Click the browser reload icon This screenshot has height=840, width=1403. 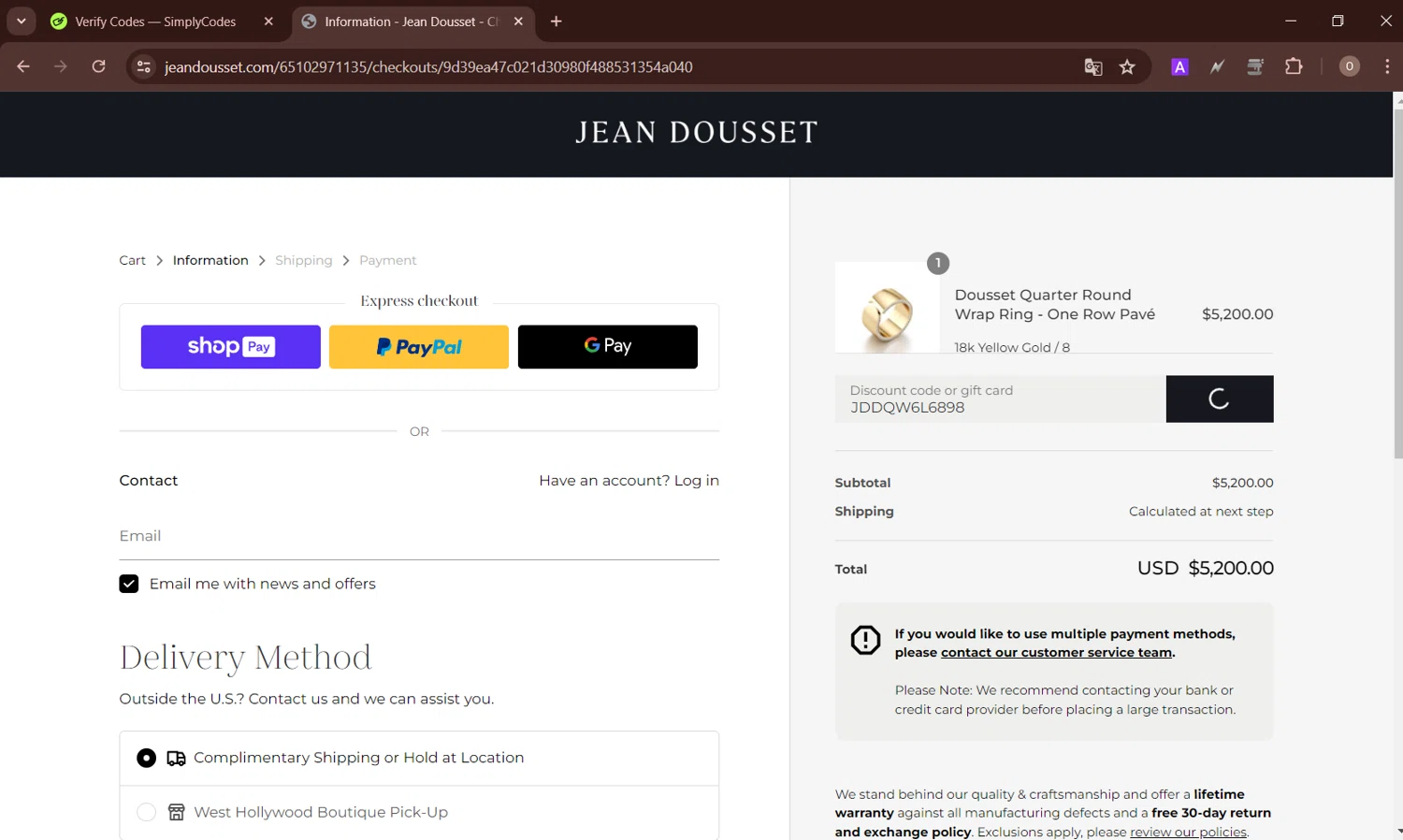pyautogui.click(x=98, y=66)
